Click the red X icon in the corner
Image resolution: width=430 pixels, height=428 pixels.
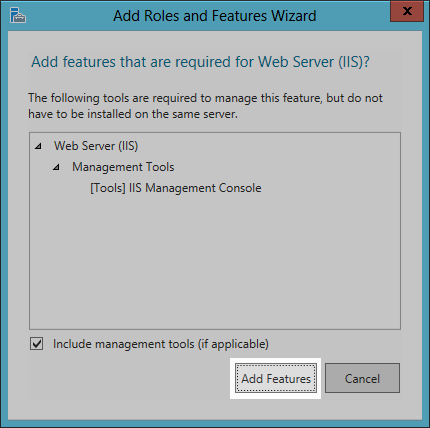point(407,11)
